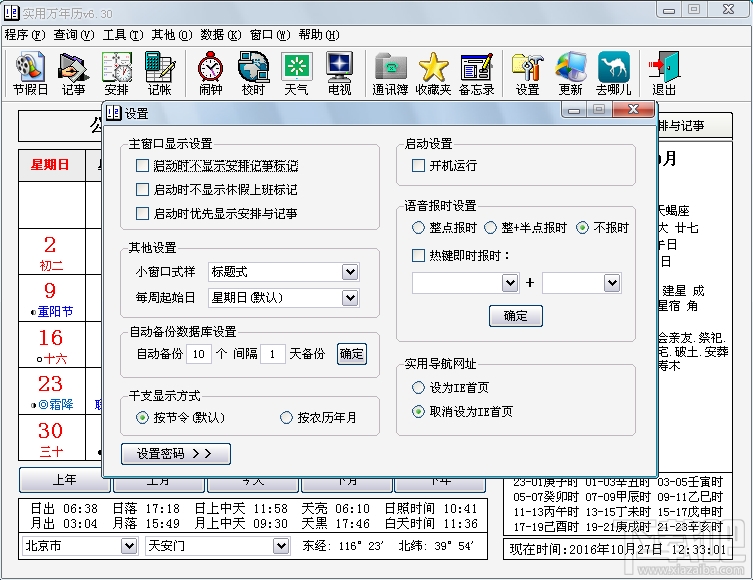753x580 pixels.
Task: Click 确定 in 自动备份数据库设置 group
Action: coord(352,354)
